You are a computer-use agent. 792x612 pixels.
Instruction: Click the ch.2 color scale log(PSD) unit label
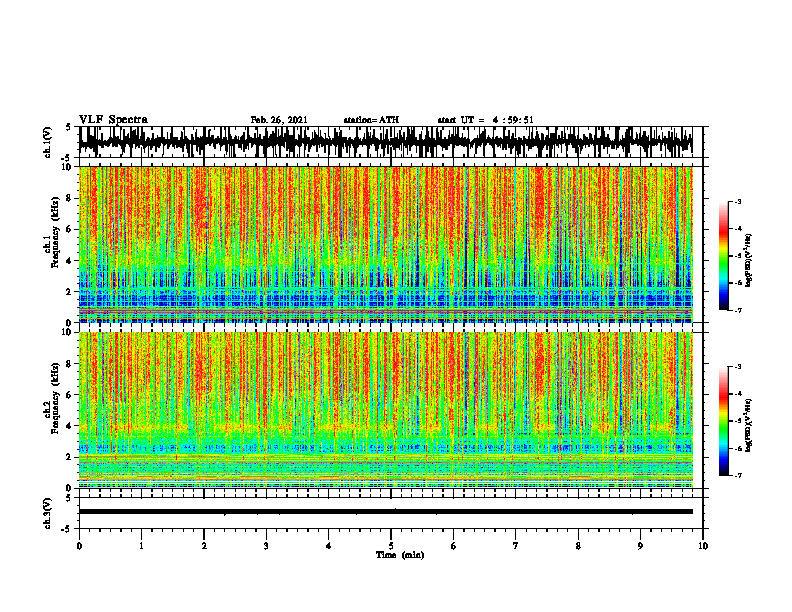coord(749,426)
